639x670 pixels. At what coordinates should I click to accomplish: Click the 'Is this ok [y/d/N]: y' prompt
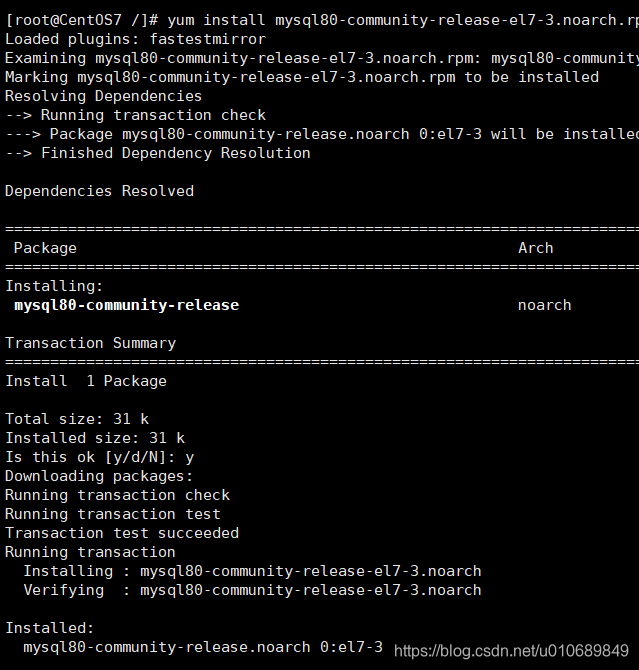coord(100,457)
